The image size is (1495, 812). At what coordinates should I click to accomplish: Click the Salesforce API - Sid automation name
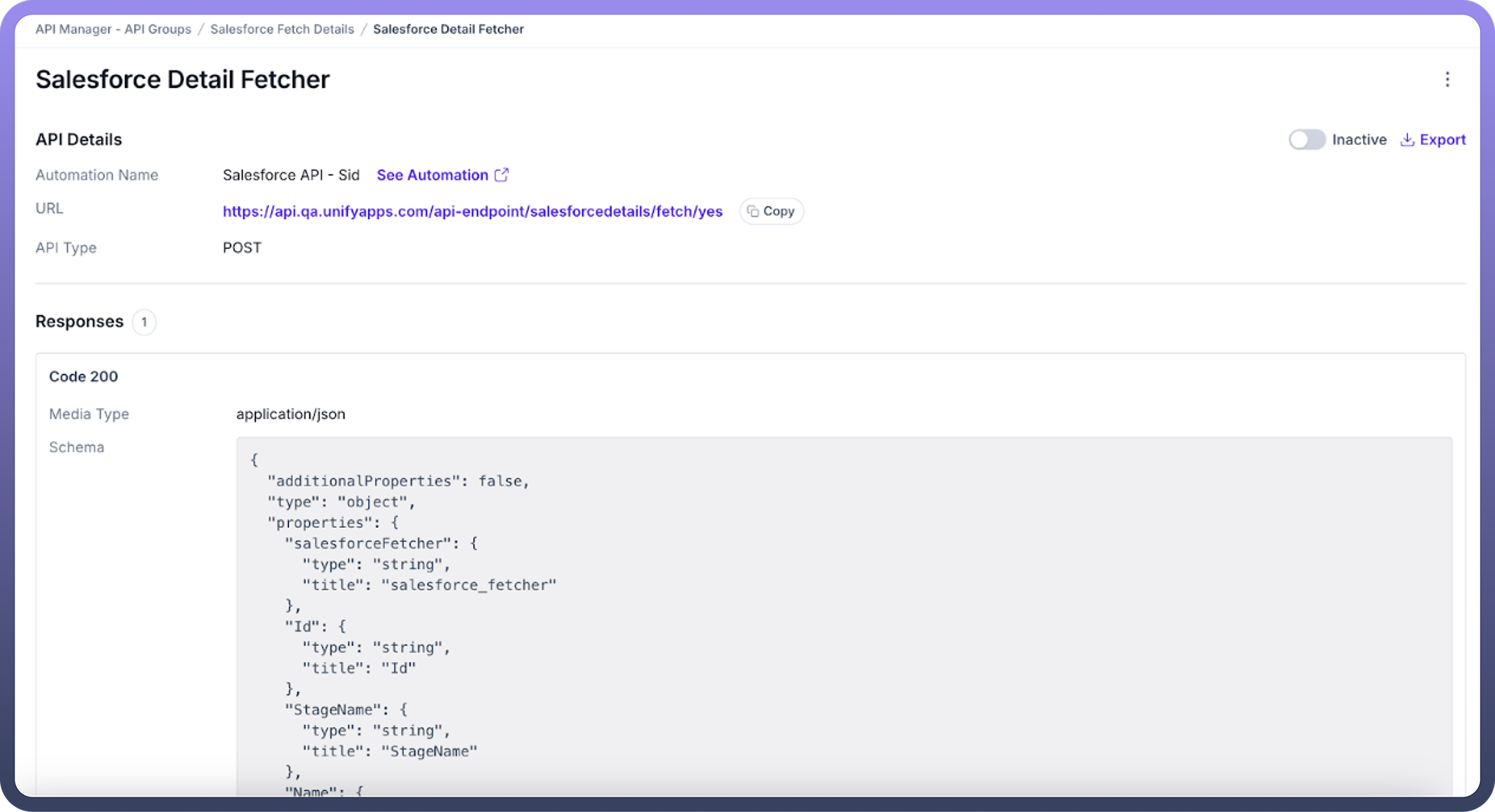pos(291,175)
